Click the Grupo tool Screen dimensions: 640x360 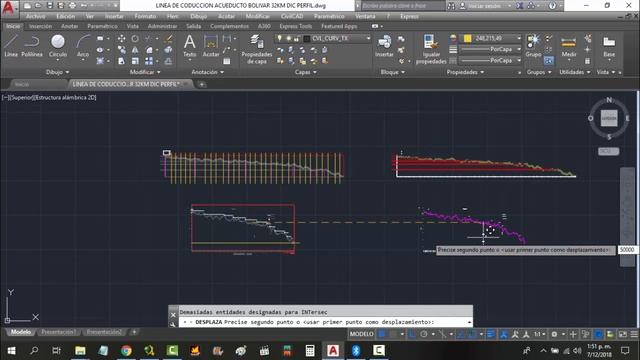click(533, 45)
